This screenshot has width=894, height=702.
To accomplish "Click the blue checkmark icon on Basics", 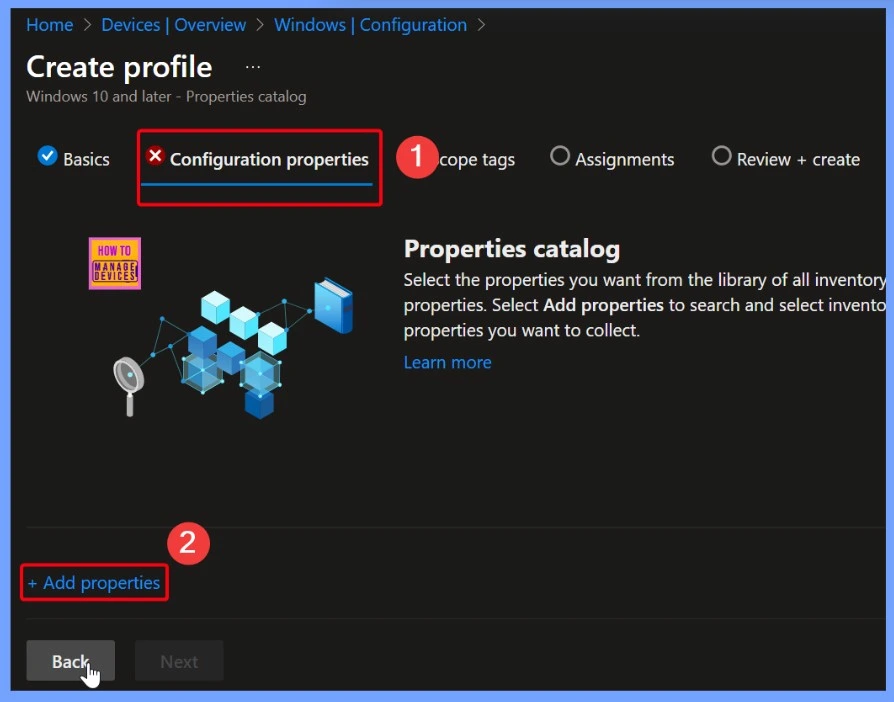I will 47,156.
